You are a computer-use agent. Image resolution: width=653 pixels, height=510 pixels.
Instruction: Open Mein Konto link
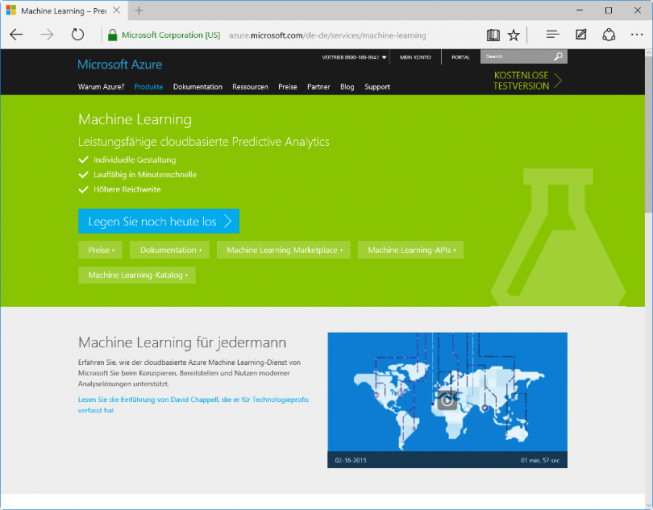click(x=415, y=57)
